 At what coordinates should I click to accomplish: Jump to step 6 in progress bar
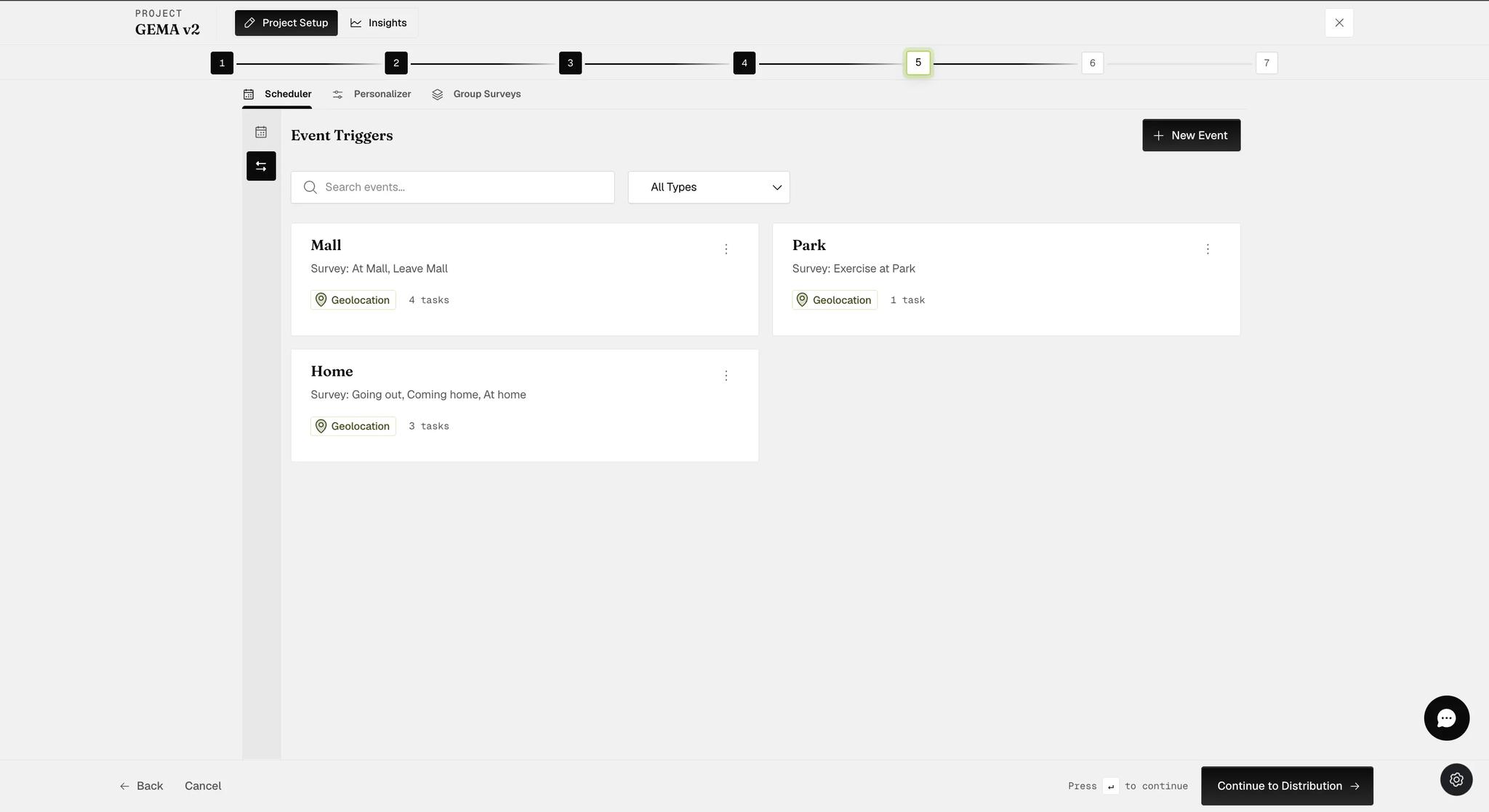click(x=1092, y=63)
